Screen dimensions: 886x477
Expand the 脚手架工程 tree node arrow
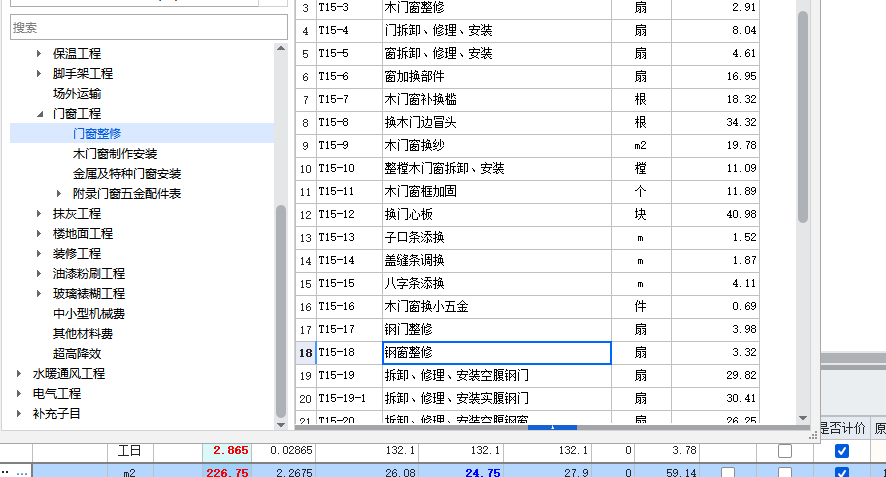tap(38, 73)
